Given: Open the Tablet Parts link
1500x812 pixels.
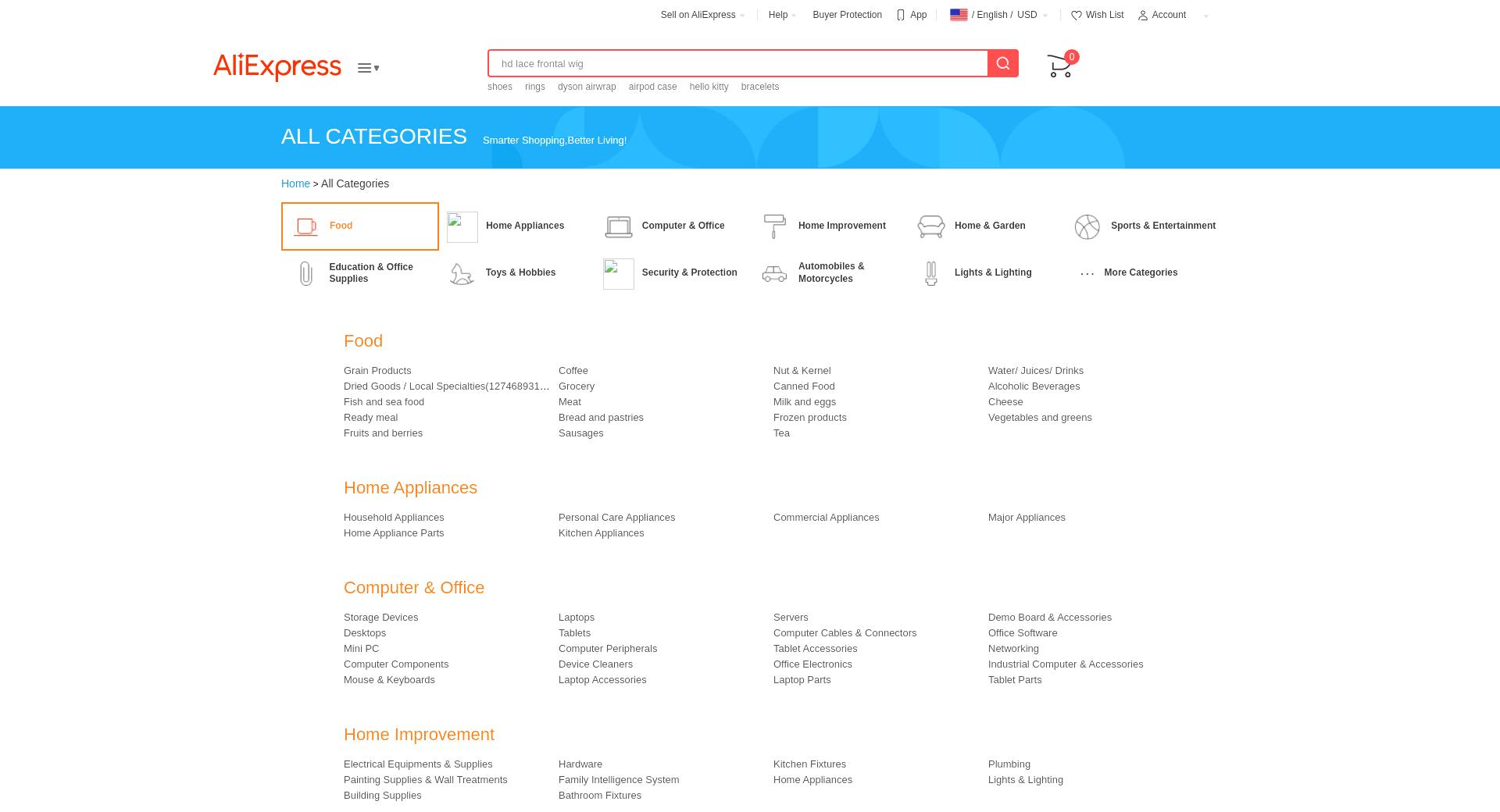Looking at the screenshot, I should [1015, 680].
